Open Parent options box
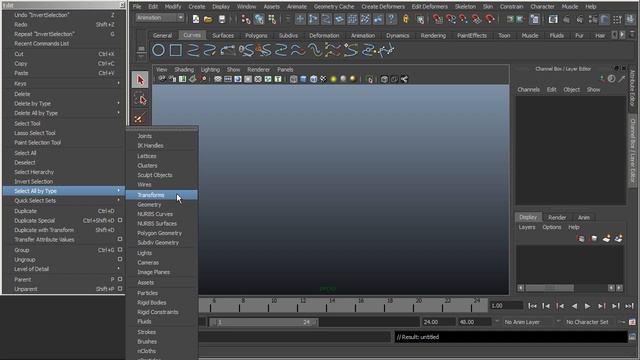 [120, 279]
